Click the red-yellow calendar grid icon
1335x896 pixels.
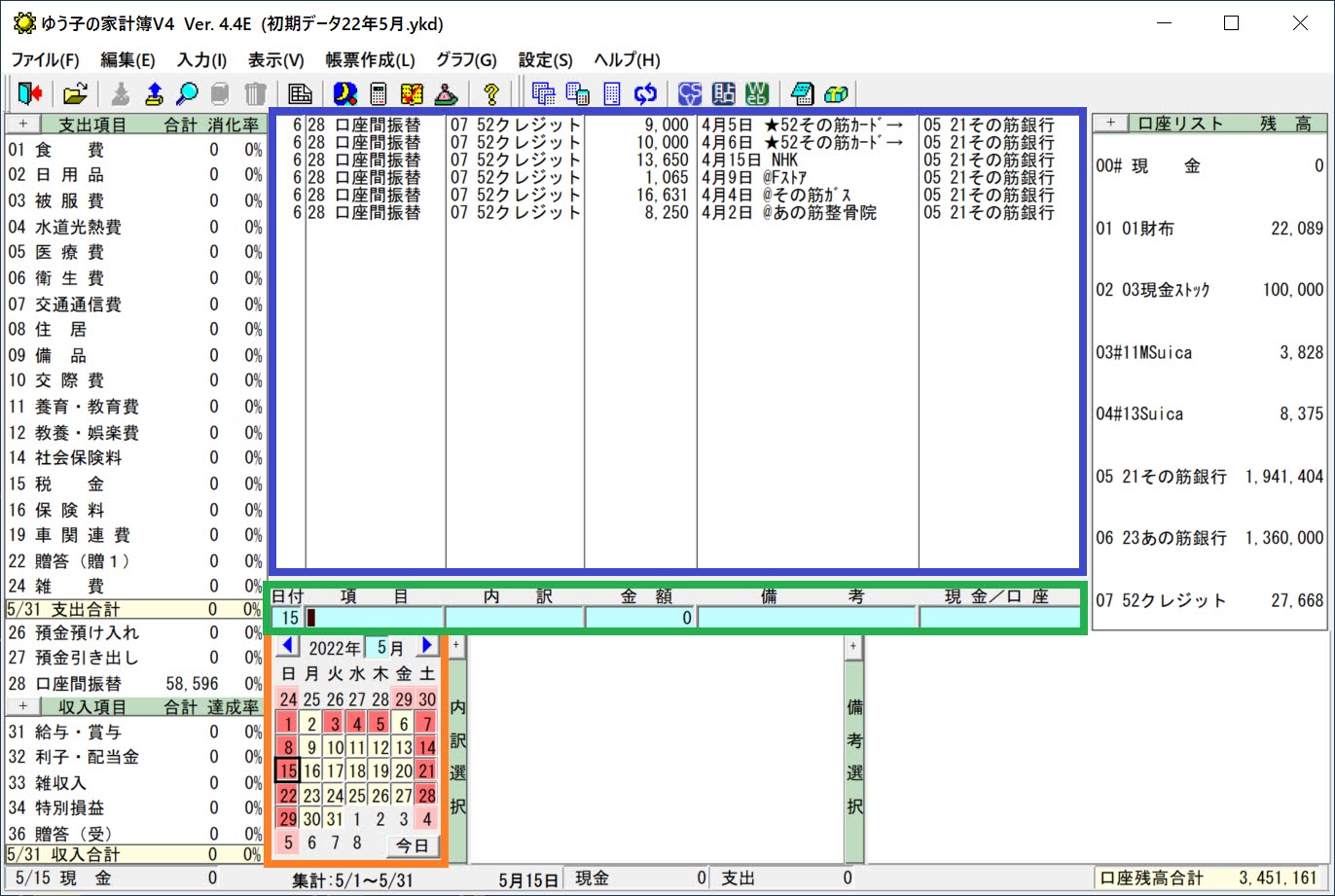412,93
